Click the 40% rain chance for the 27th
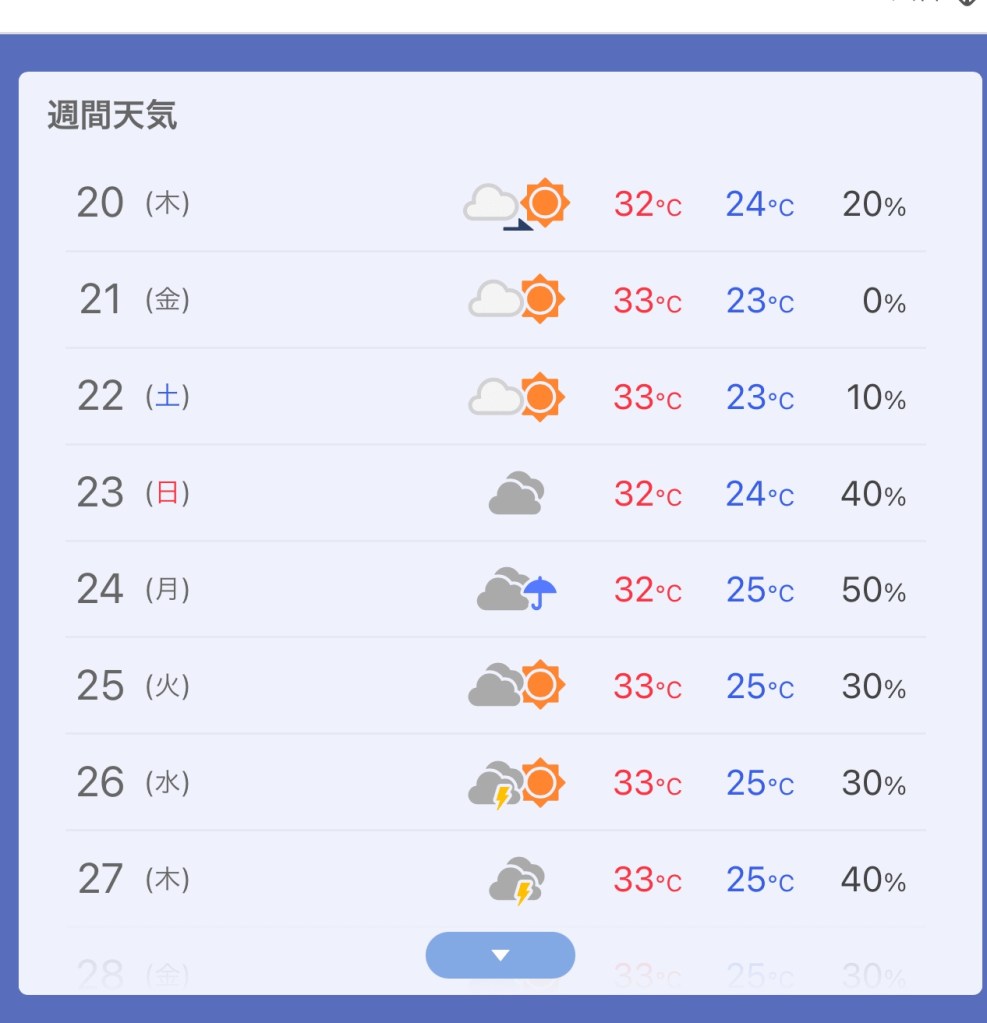This screenshot has height=1023, width=987. 873,880
